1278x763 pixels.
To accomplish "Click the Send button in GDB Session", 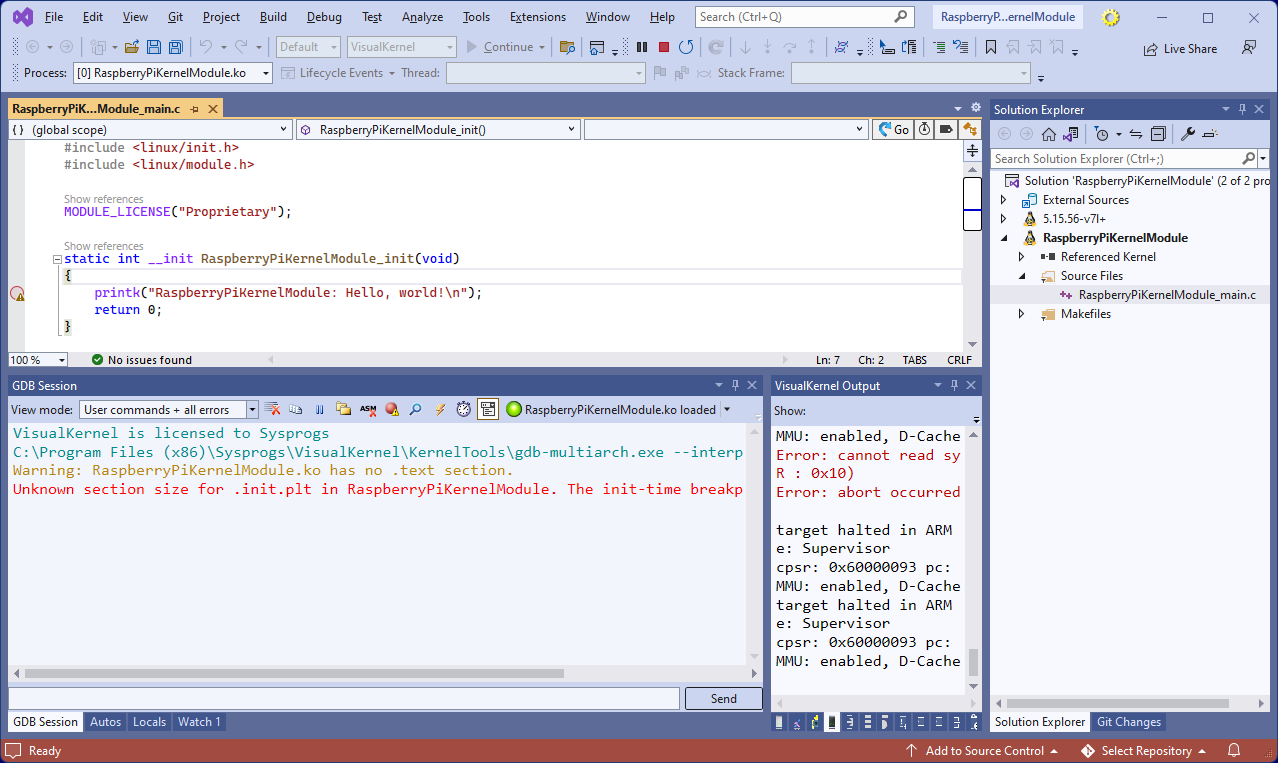I will coord(723,699).
